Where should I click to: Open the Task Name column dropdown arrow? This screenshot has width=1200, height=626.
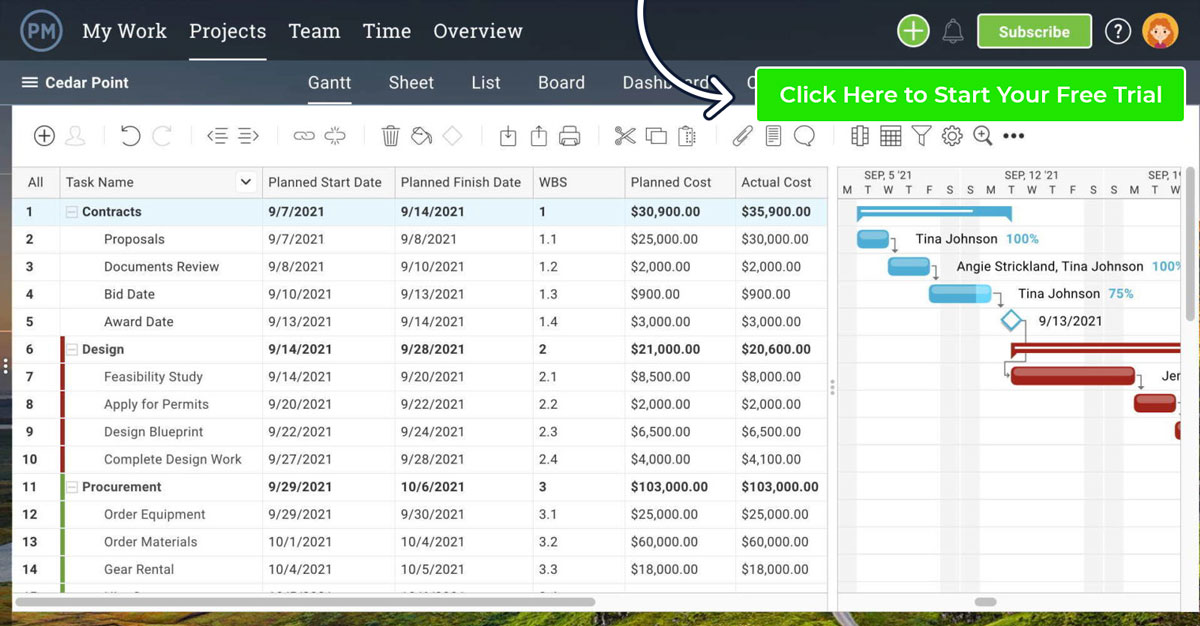[x=245, y=182]
